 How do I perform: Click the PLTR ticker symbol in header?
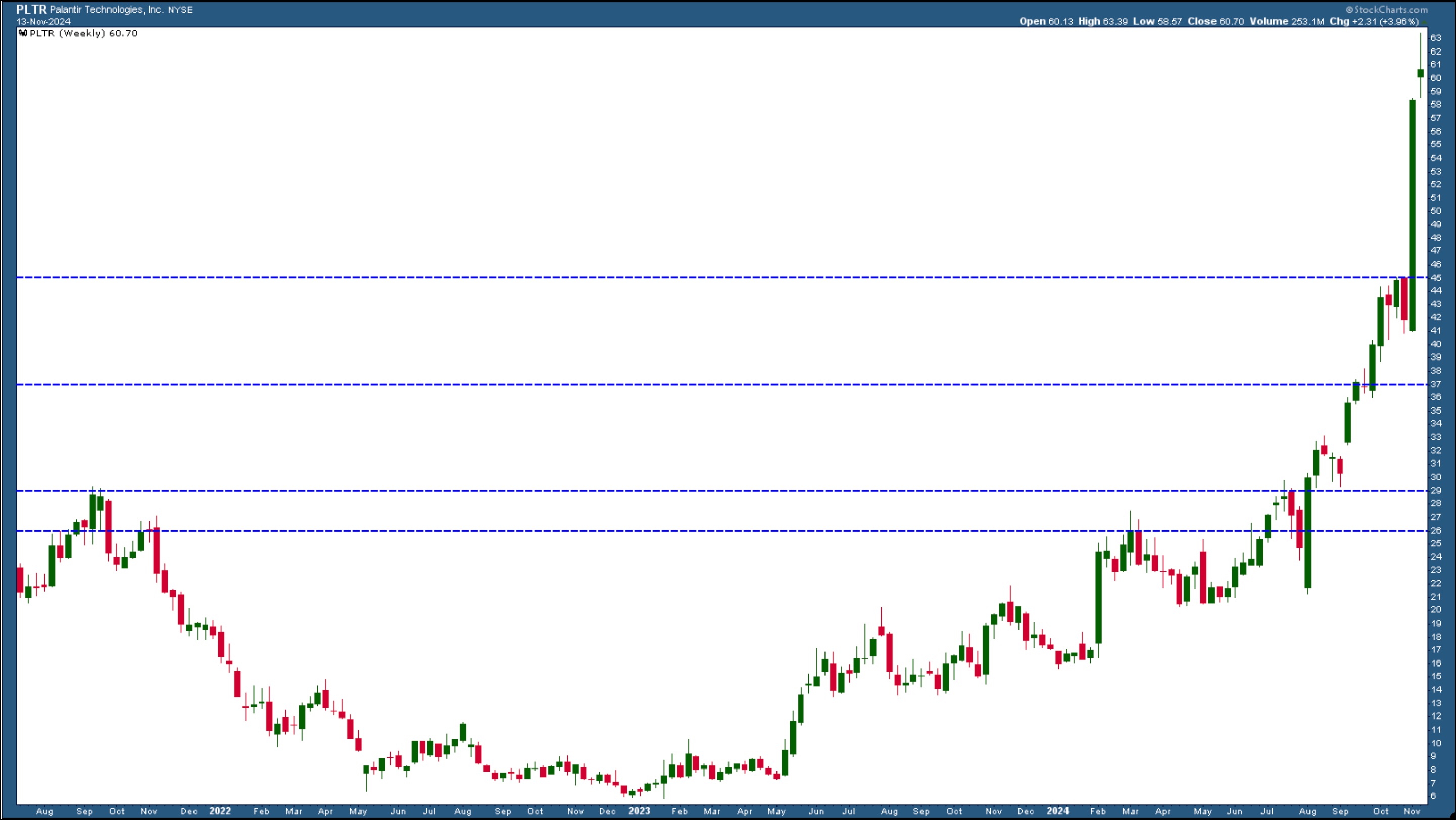point(32,10)
